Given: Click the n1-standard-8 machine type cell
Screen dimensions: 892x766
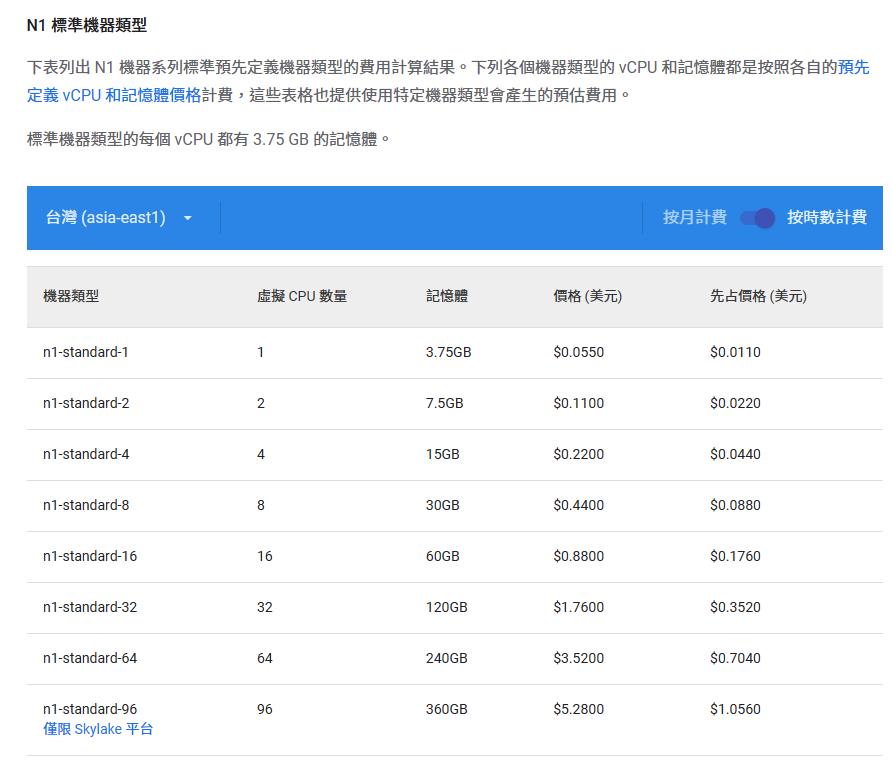Looking at the screenshot, I should pyautogui.click(x=86, y=505).
